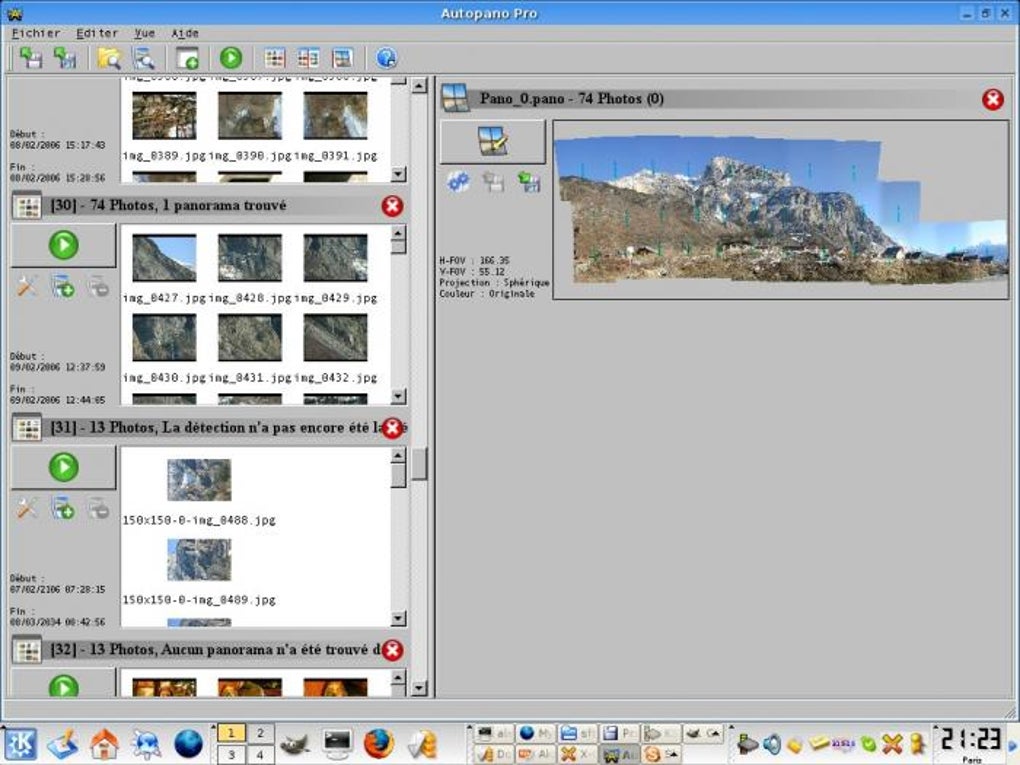The width and height of the screenshot is (1020, 765).
Task: Select thumbnail img_0429.jpg
Action: tap(335, 258)
